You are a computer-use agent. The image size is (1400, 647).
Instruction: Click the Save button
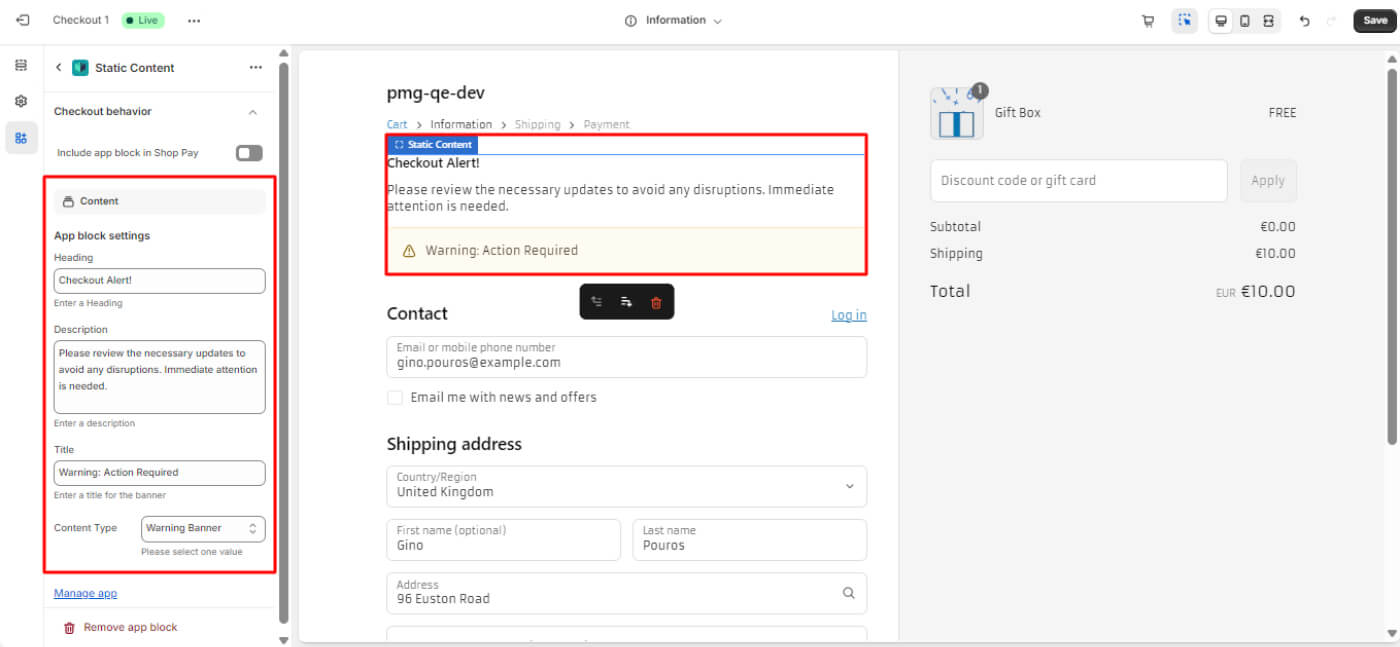(x=1375, y=21)
